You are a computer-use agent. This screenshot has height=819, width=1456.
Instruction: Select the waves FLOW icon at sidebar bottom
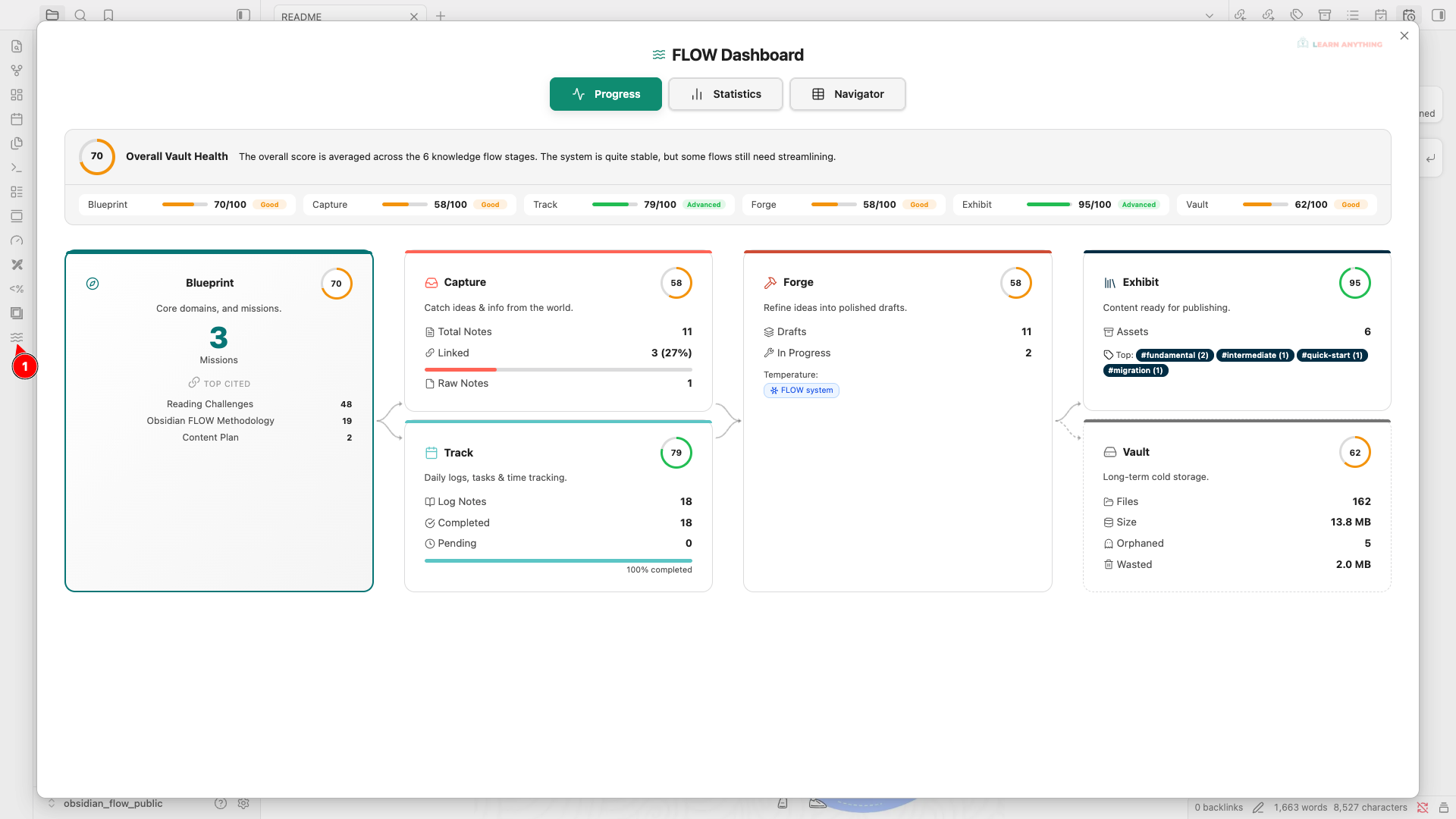click(17, 337)
